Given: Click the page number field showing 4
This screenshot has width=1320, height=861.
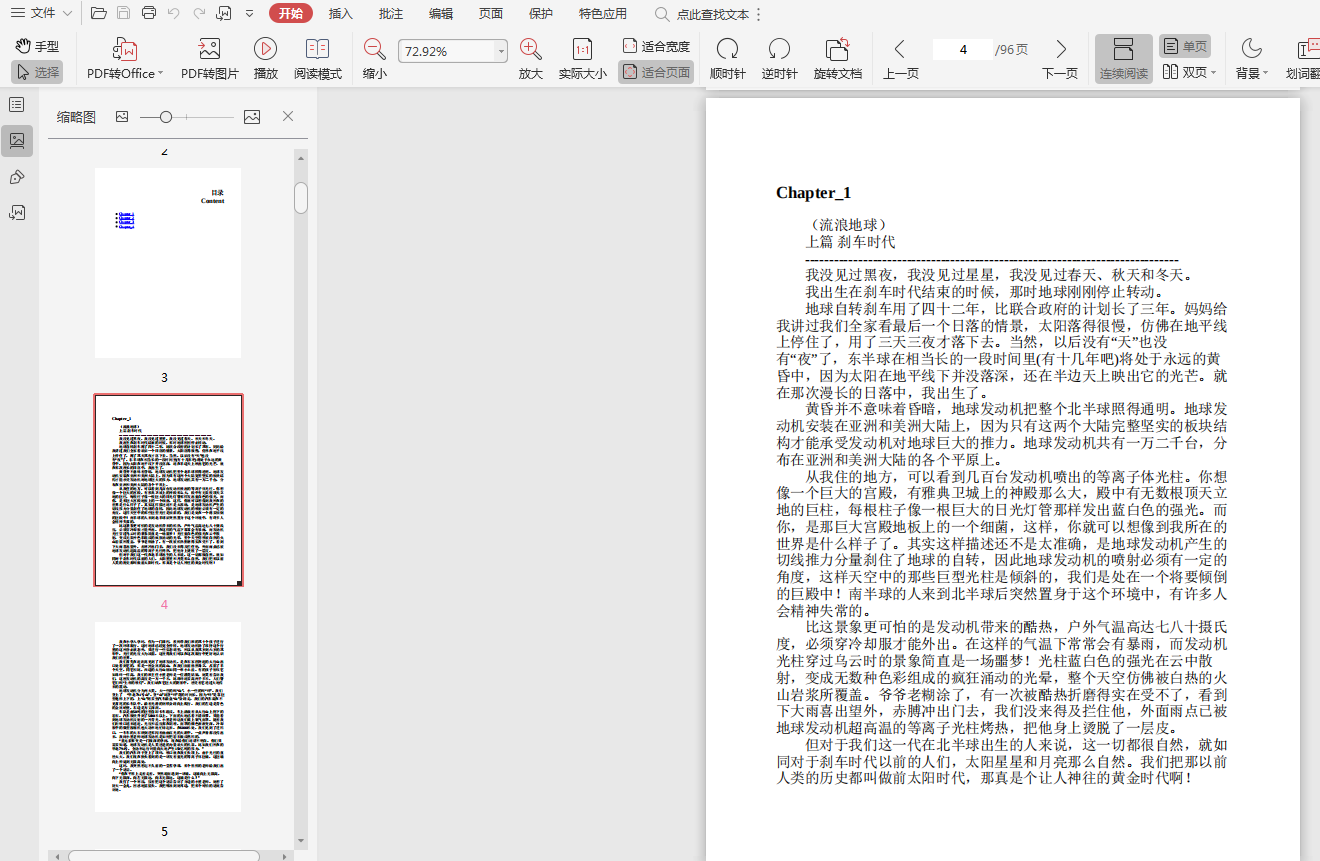Looking at the screenshot, I should pyautogui.click(x=962, y=49).
